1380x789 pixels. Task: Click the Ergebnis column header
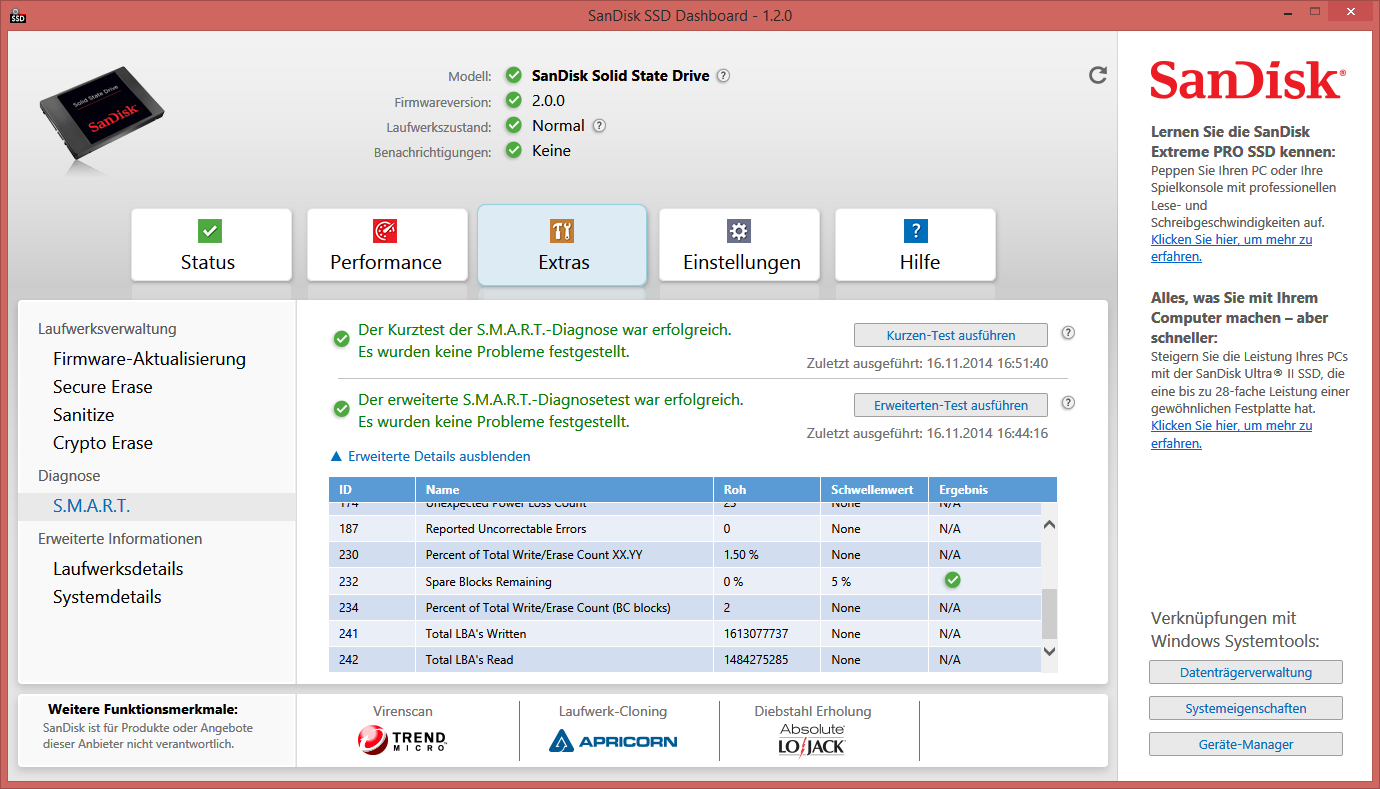[992, 490]
